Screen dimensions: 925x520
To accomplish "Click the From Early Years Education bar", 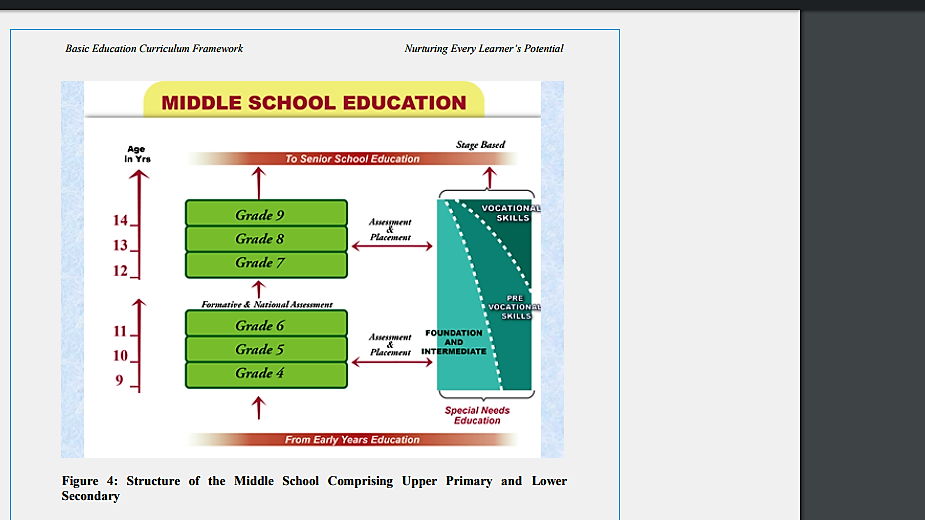I will pyautogui.click(x=352, y=440).
